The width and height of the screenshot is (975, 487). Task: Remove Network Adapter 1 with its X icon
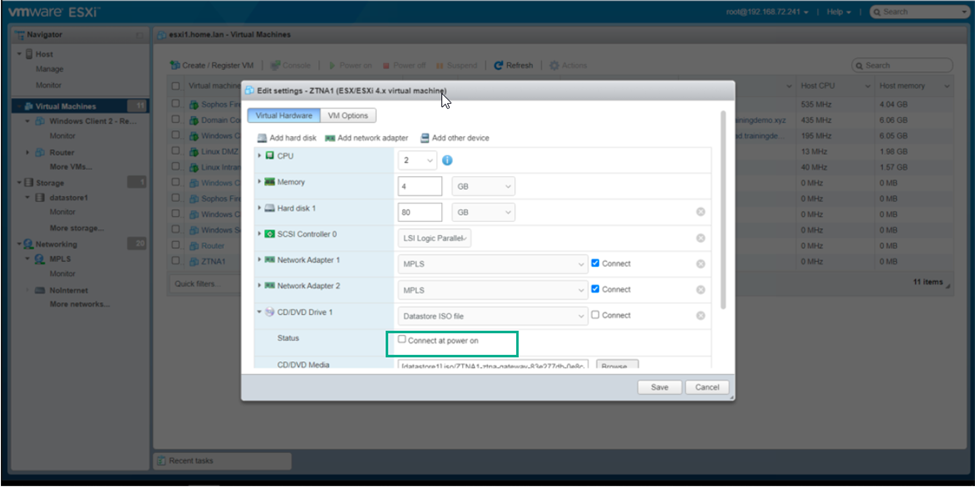tap(700, 264)
